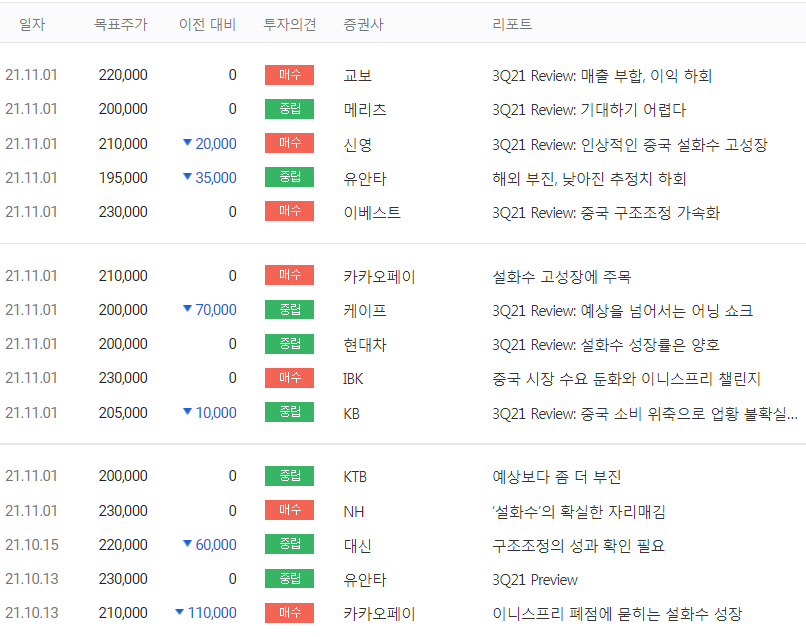This screenshot has width=806, height=637.
Task: Click the broker name IBK
Action: 353,379
